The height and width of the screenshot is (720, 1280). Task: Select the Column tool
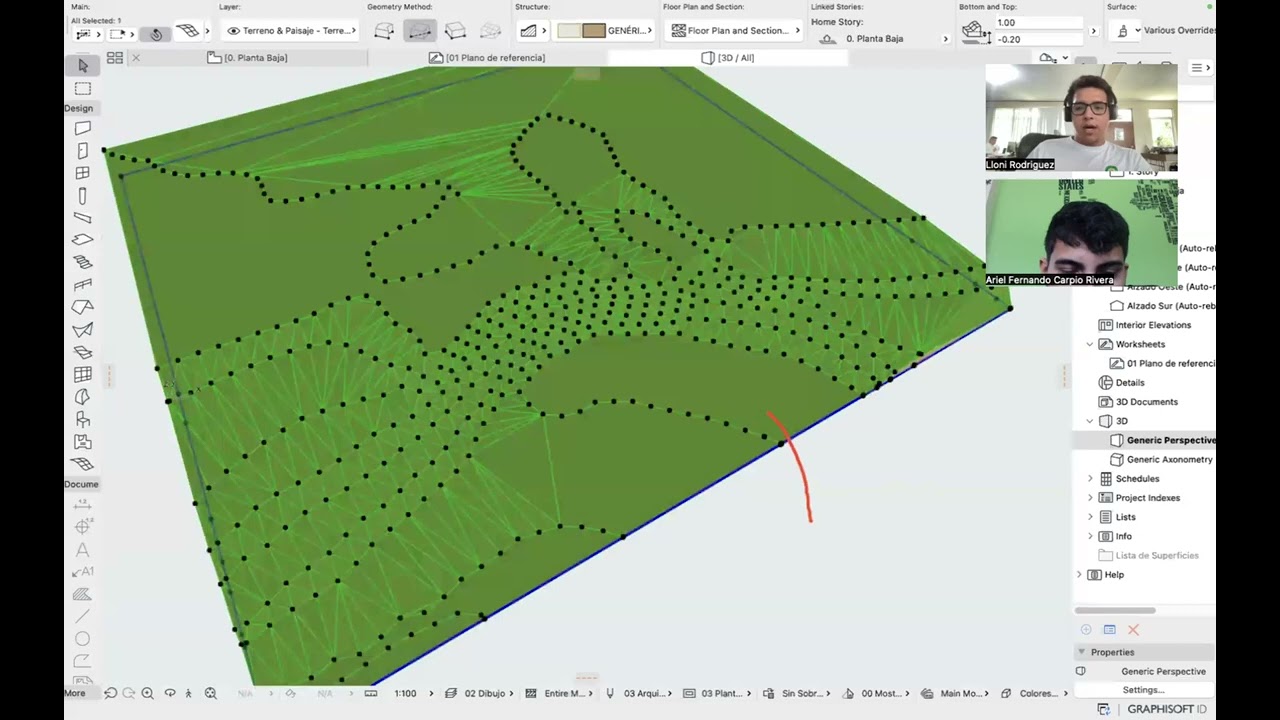[x=83, y=196]
